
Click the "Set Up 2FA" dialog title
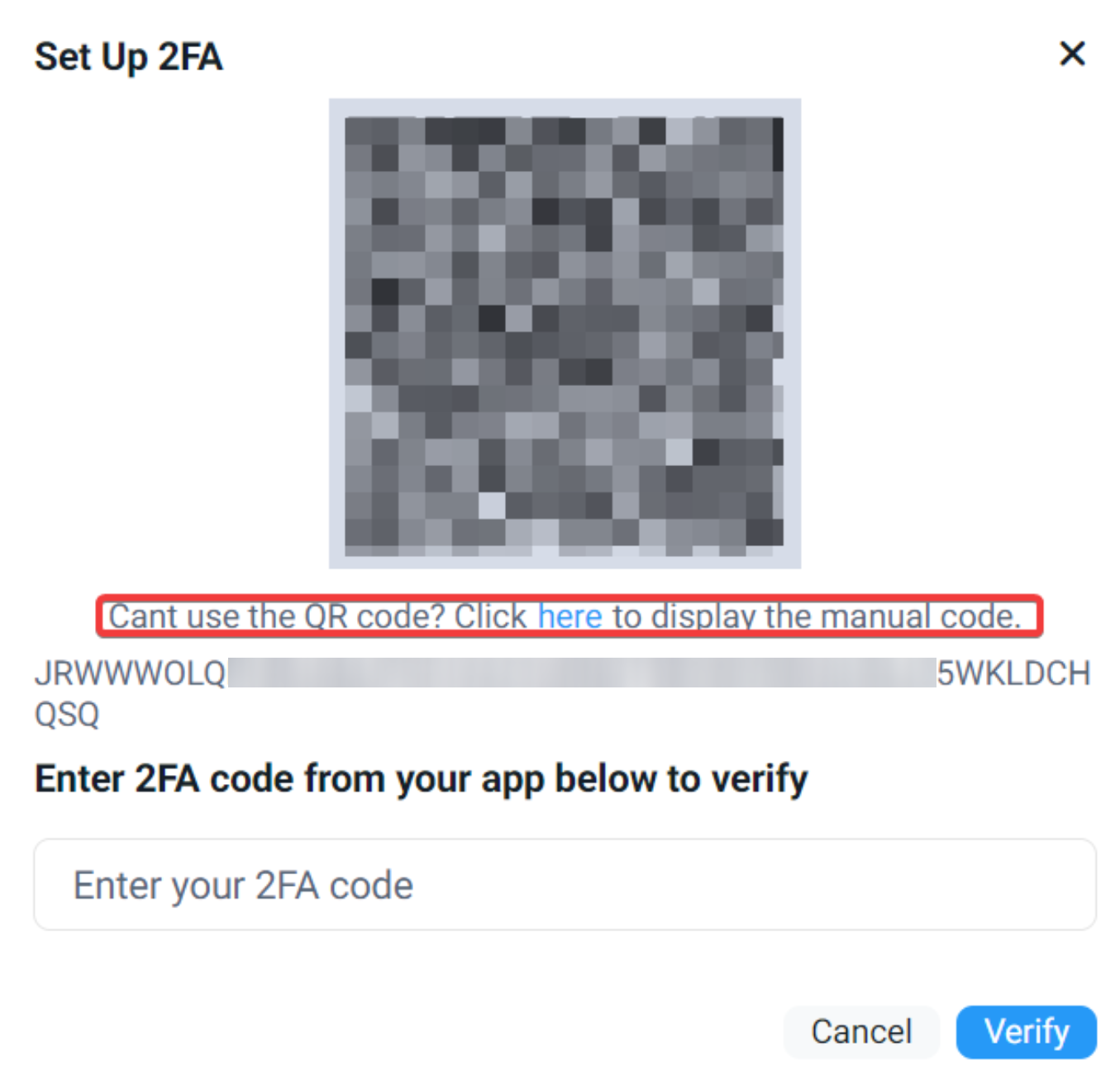point(128,57)
